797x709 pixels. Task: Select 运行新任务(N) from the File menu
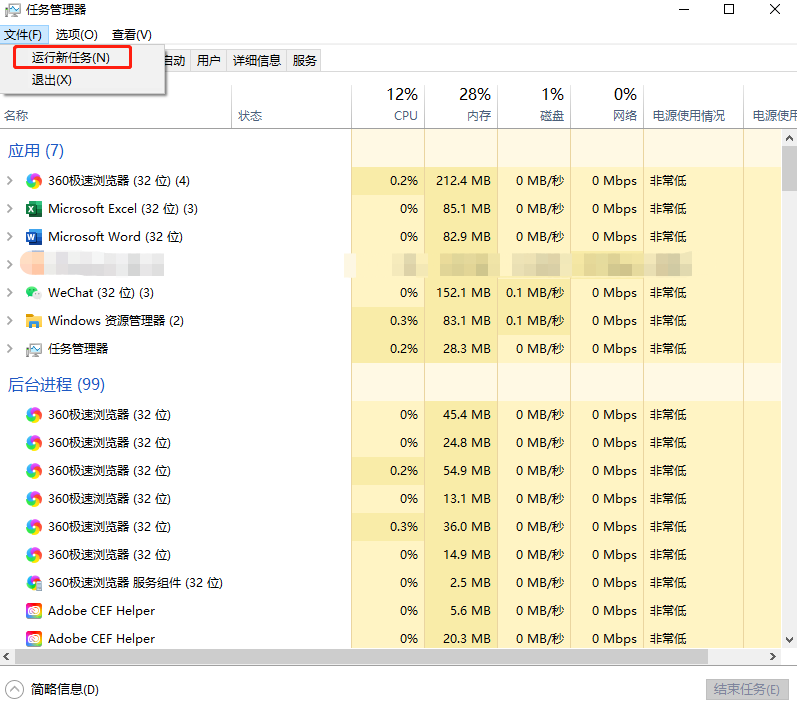coord(70,58)
